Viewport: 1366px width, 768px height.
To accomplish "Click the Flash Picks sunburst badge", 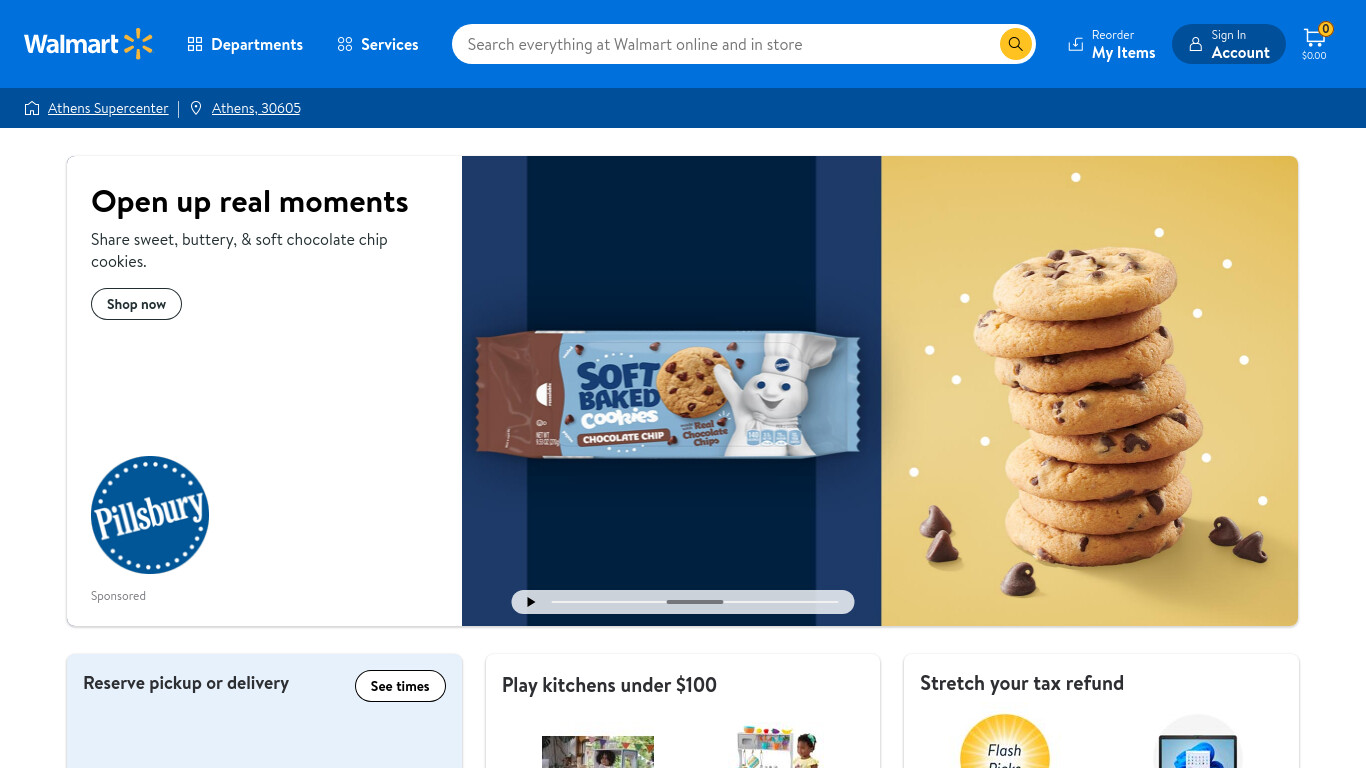I will (x=1005, y=741).
